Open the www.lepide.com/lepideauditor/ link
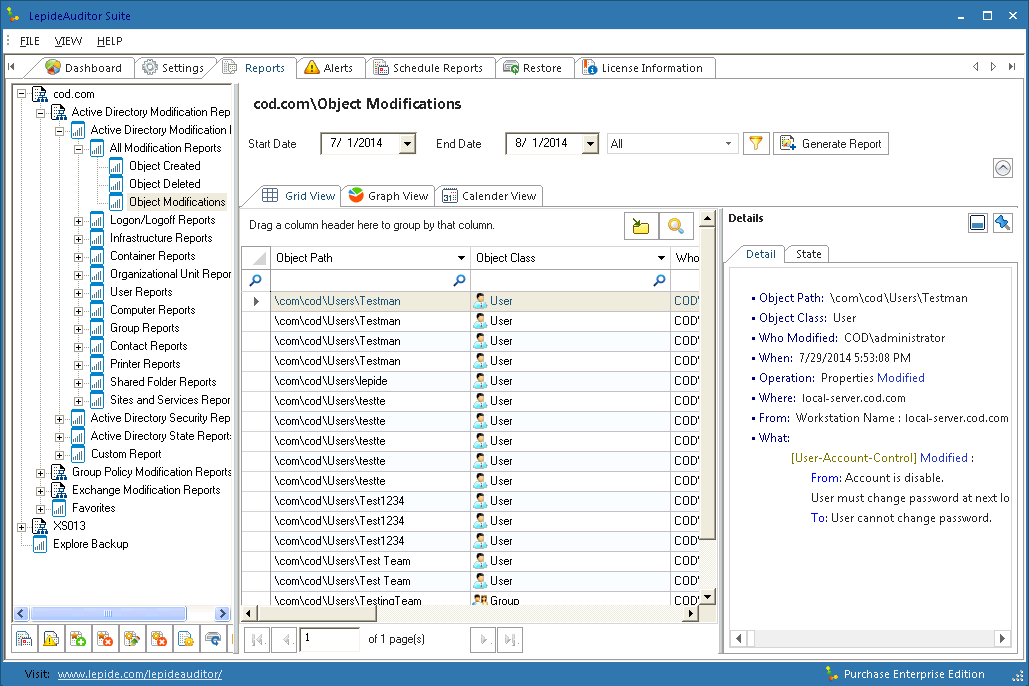The height and width of the screenshot is (686, 1029). pyautogui.click(x=140, y=674)
